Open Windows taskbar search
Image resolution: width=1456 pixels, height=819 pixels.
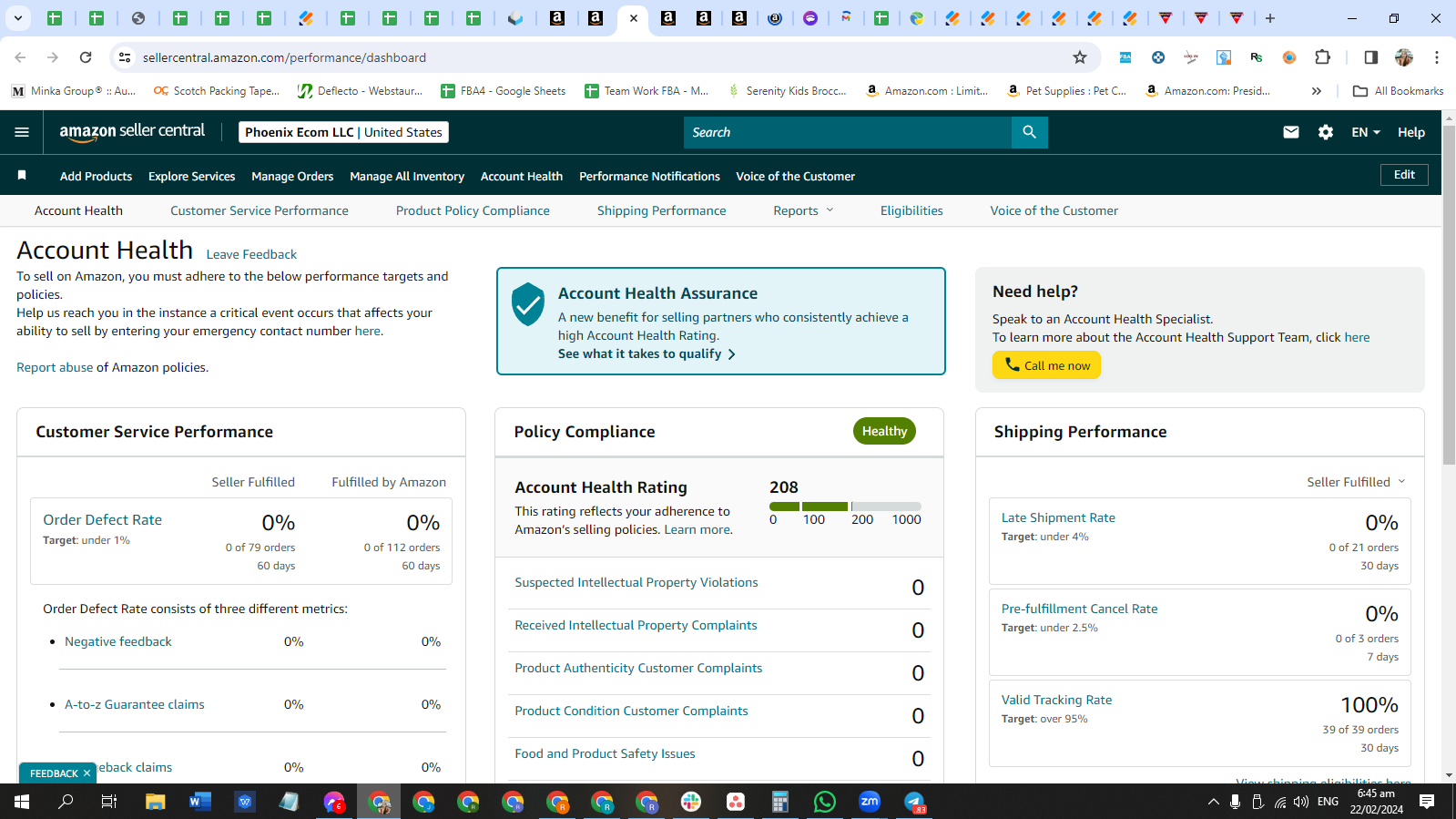pos(66,802)
